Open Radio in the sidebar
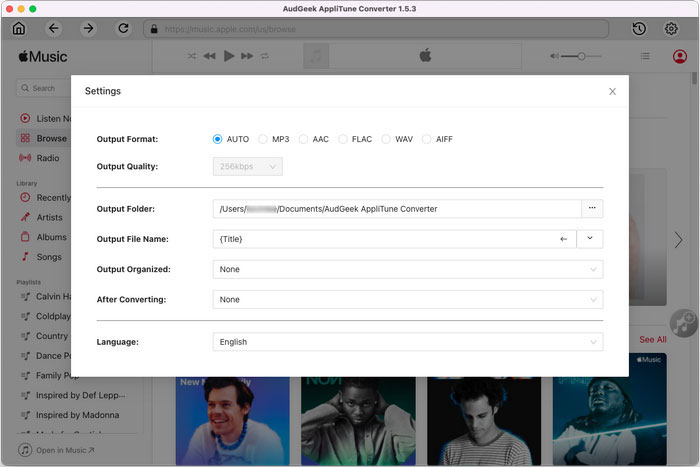Image resolution: width=700 pixels, height=467 pixels. 44,158
